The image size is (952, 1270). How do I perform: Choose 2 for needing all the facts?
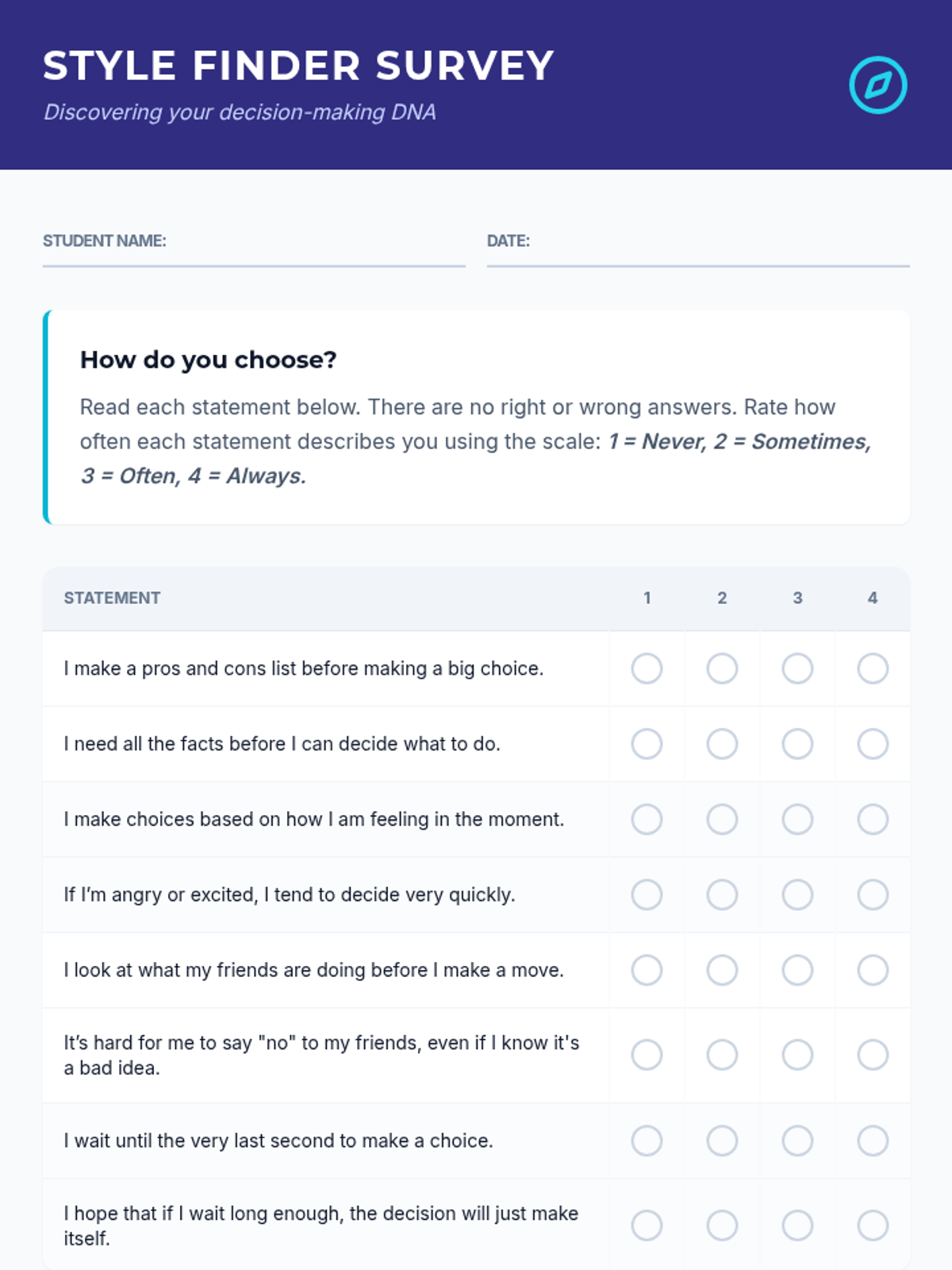coord(722,744)
